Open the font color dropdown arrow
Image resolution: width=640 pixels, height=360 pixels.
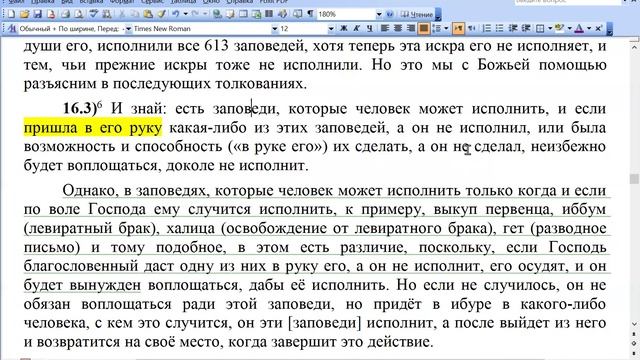pos(589,28)
